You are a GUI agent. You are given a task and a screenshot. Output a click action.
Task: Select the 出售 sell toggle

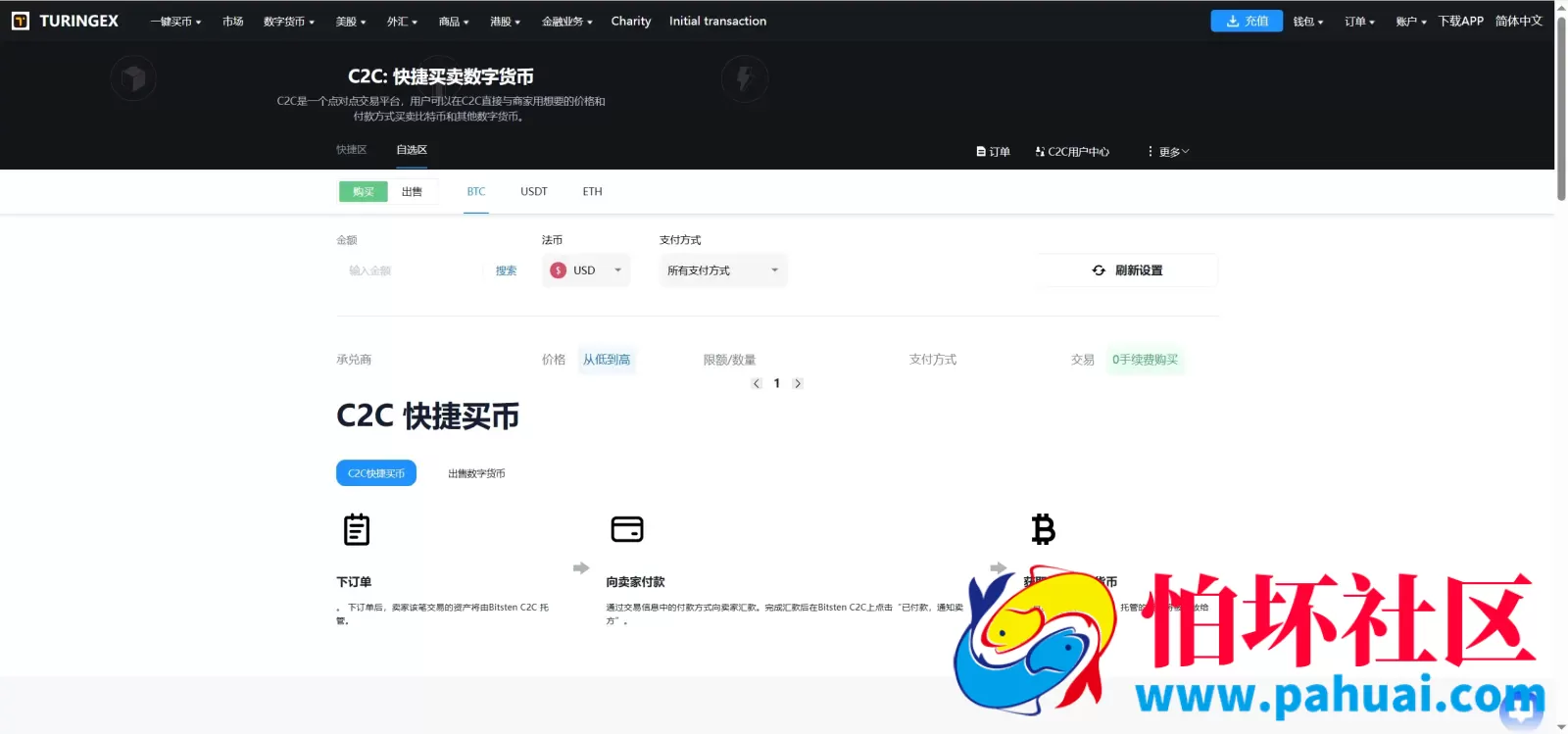tap(412, 192)
